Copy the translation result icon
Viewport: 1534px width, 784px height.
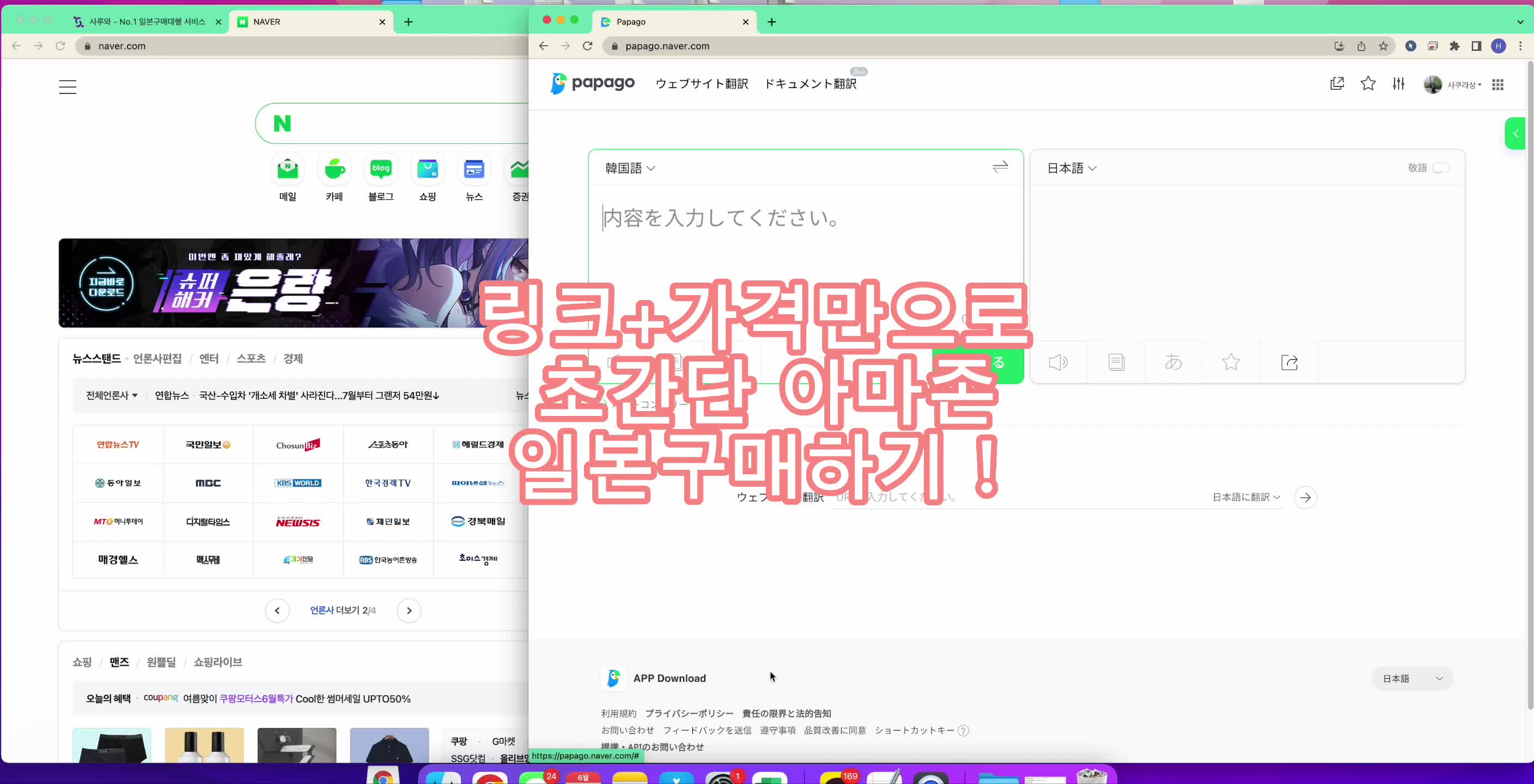(1116, 362)
